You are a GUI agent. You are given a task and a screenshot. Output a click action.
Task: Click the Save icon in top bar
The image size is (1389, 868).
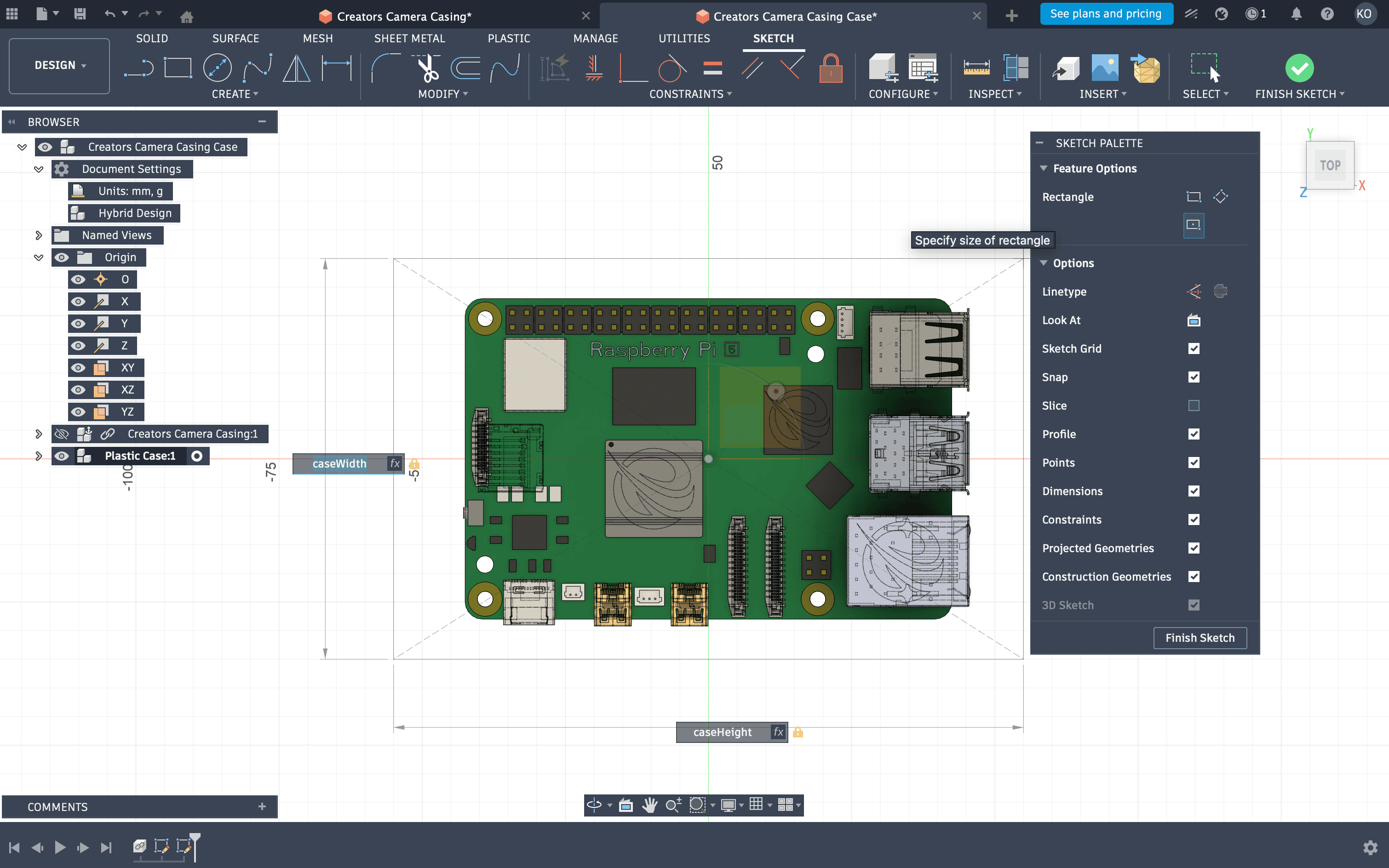tap(80, 14)
